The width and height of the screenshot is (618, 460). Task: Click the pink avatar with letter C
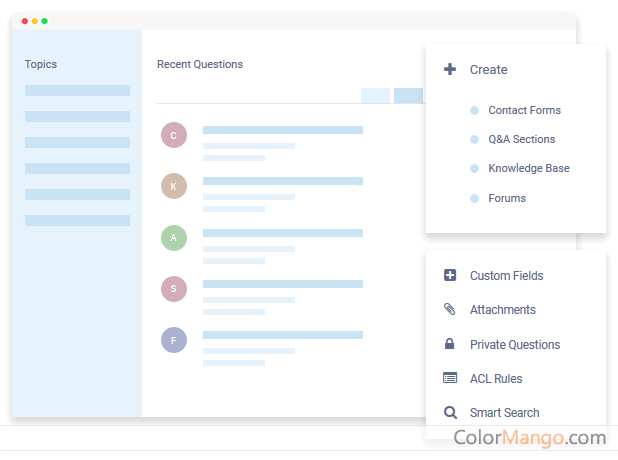(174, 136)
